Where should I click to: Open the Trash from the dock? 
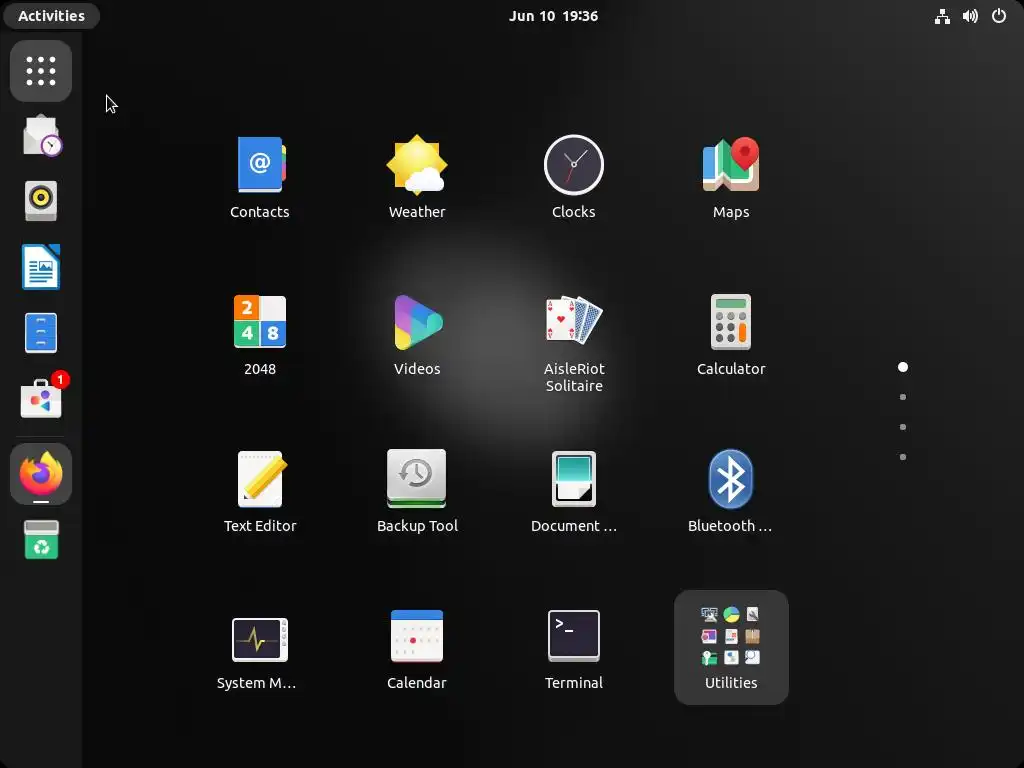coord(41,539)
